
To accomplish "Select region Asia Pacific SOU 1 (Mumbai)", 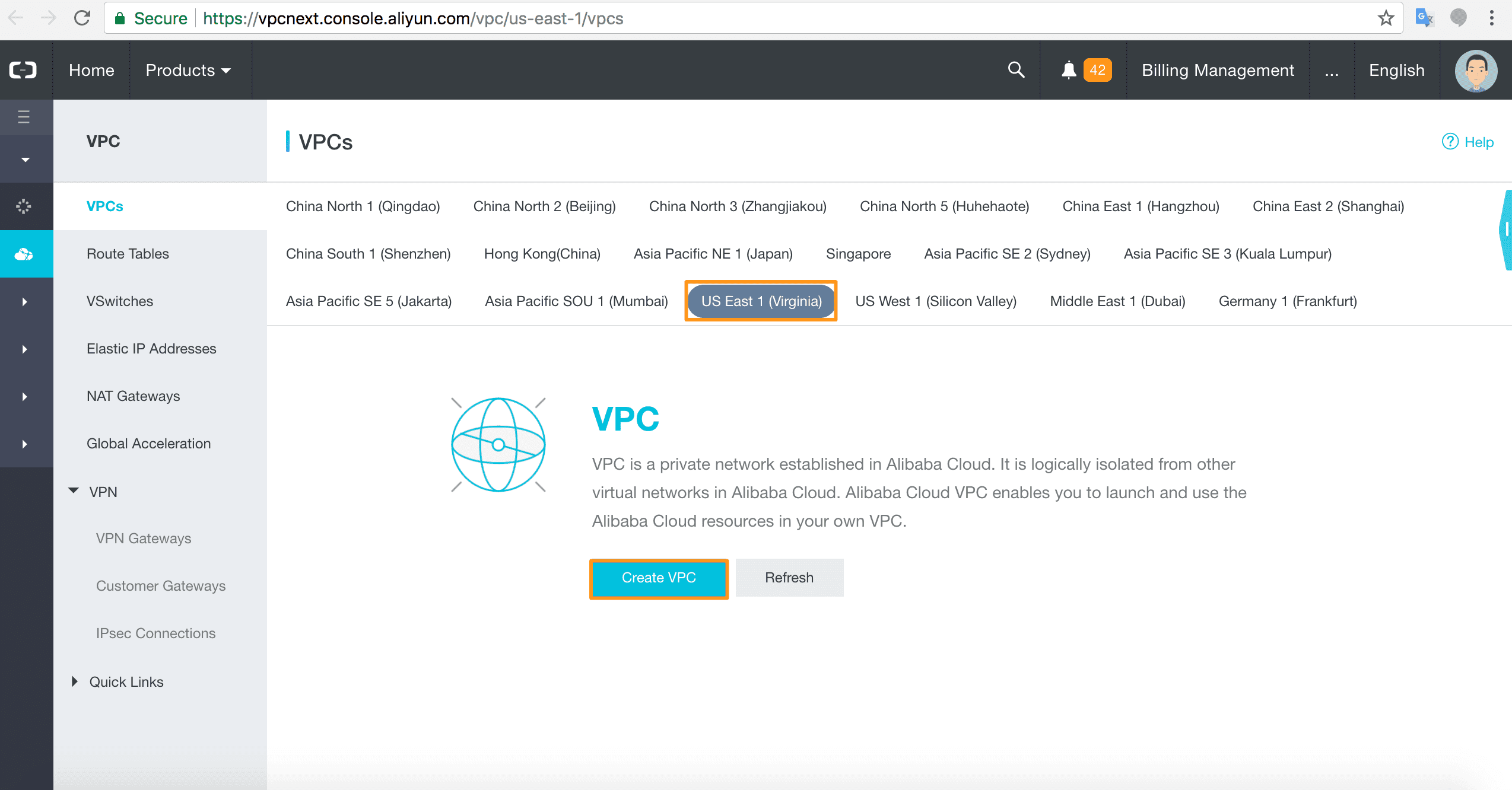I will 576,301.
